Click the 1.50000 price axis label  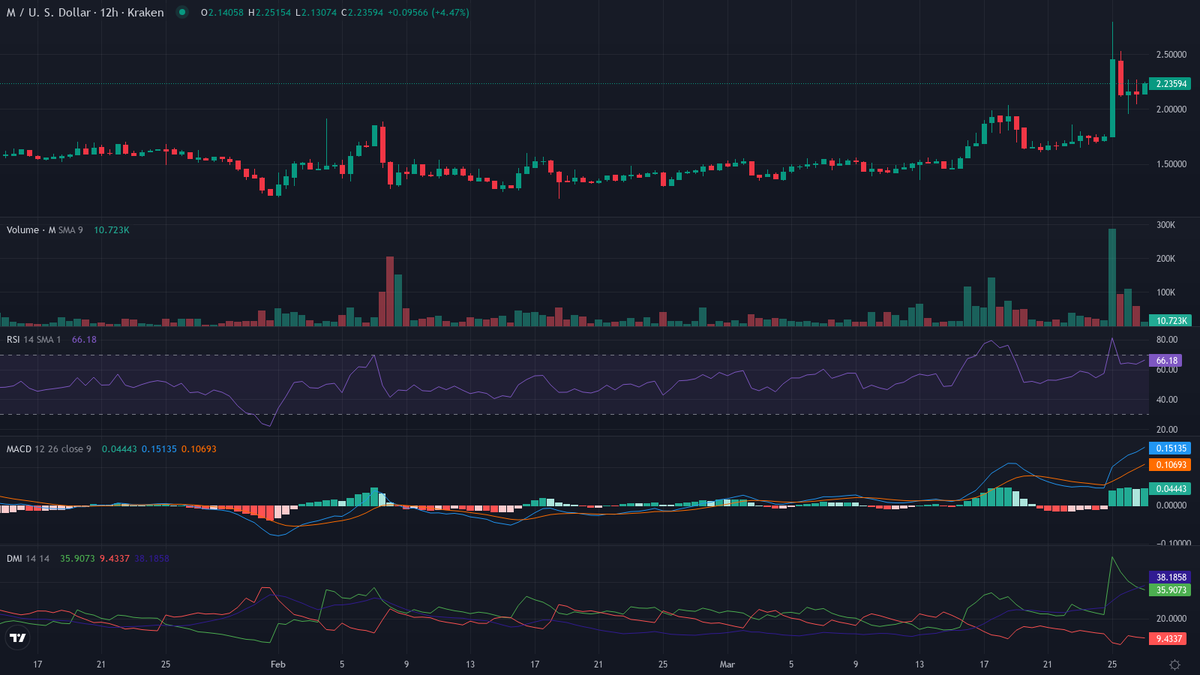(1170, 163)
